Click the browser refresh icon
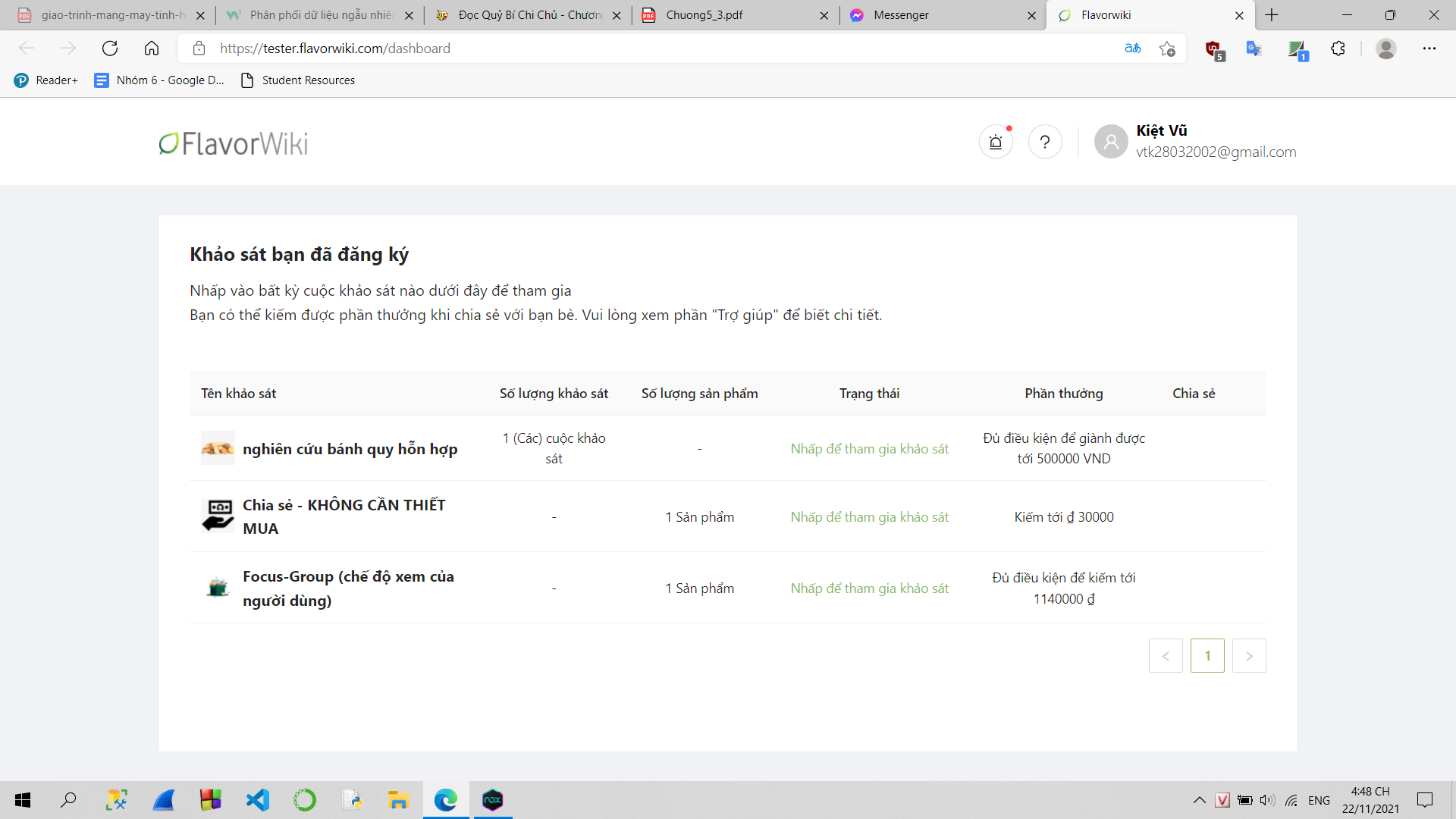 pos(110,49)
